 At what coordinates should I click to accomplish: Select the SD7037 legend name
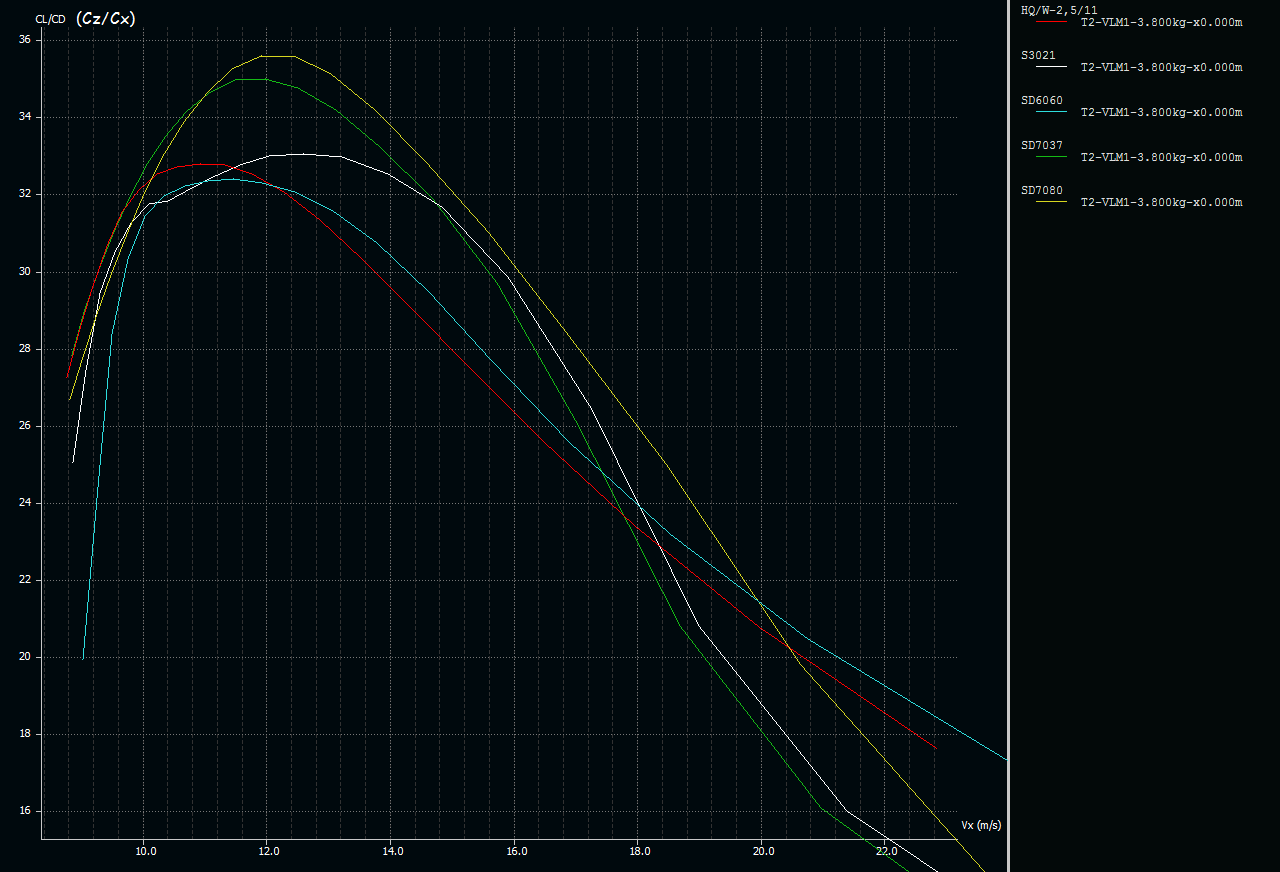pyautogui.click(x=1041, y=145)
